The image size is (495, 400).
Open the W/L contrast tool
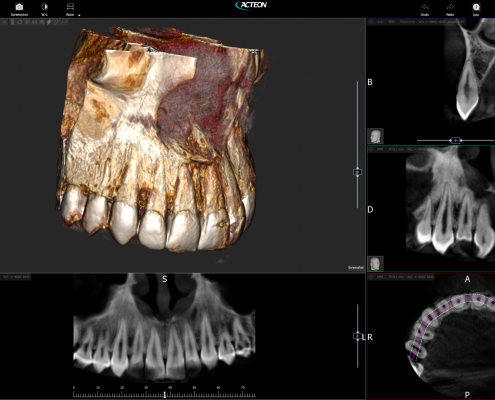pos(44,7)
